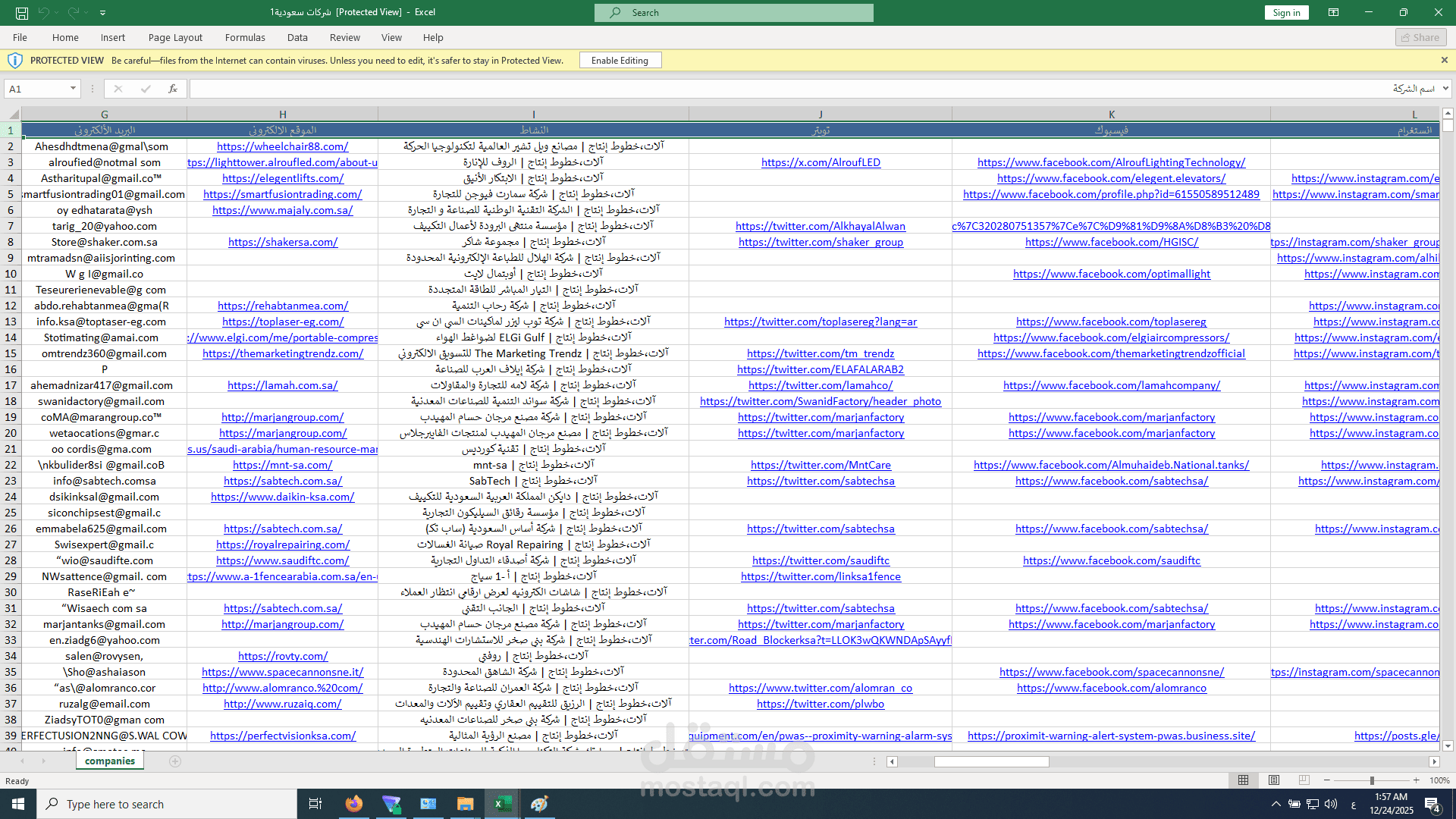
Task: Open Excel from the Windows taskbar
Action: (503, 804)
